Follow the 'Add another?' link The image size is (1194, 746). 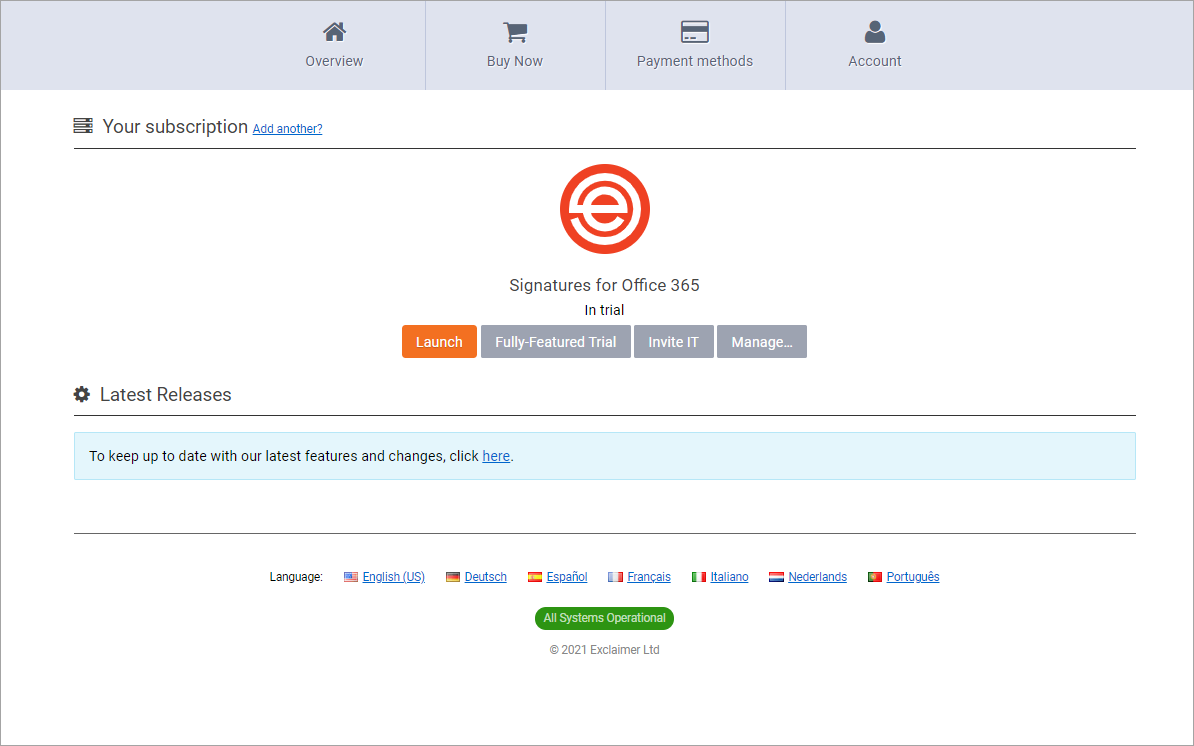click(287, 129)
